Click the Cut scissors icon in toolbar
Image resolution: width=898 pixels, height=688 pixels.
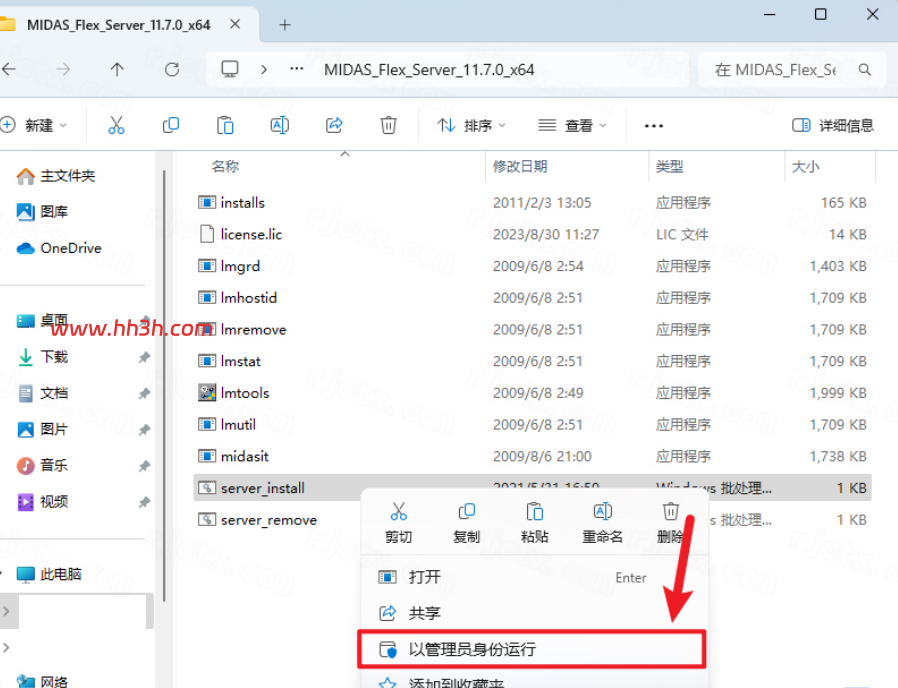point(116,125)
